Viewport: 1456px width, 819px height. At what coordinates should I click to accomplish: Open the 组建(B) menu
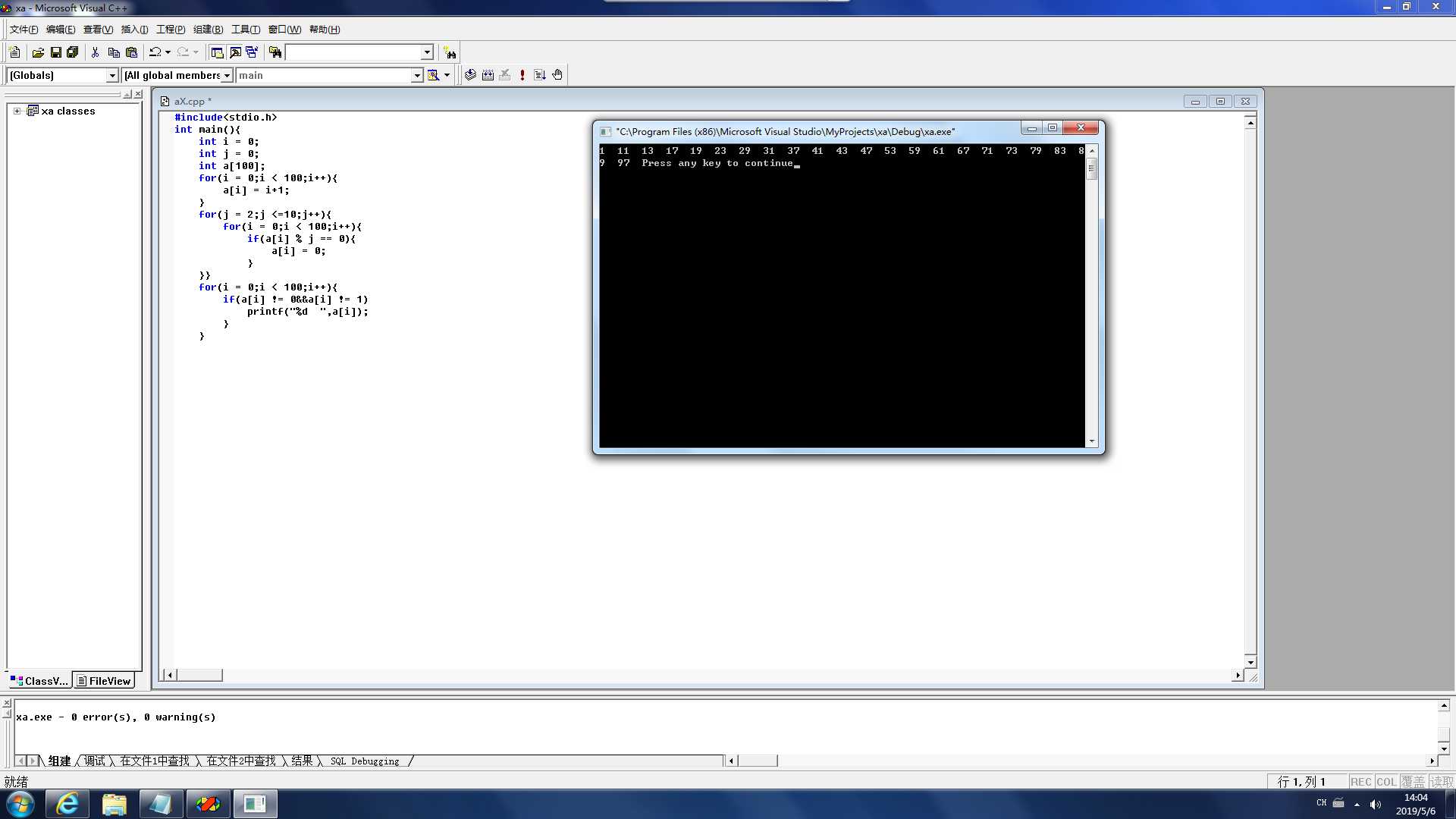tap(208, 30)
